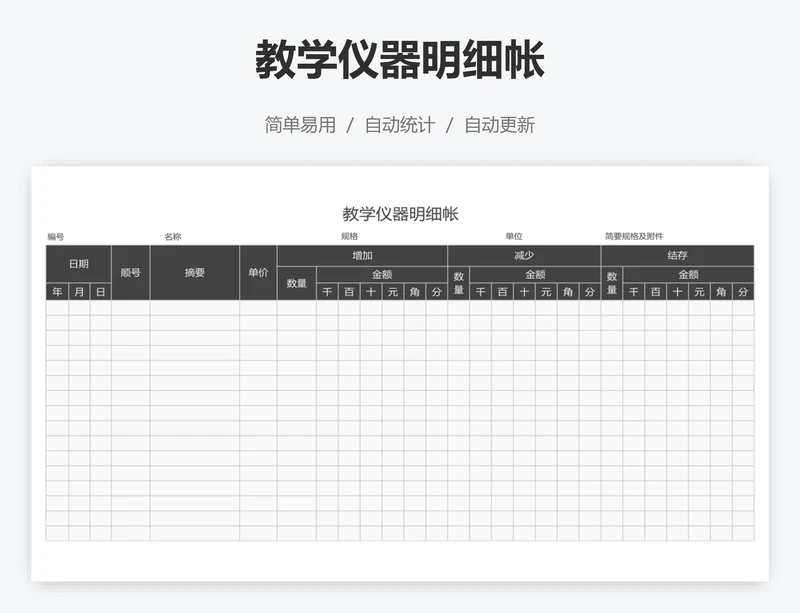This screenshot has height=613, width=800.
Task: Click the large heading 教学仪器明细帐
Action: 399,60
